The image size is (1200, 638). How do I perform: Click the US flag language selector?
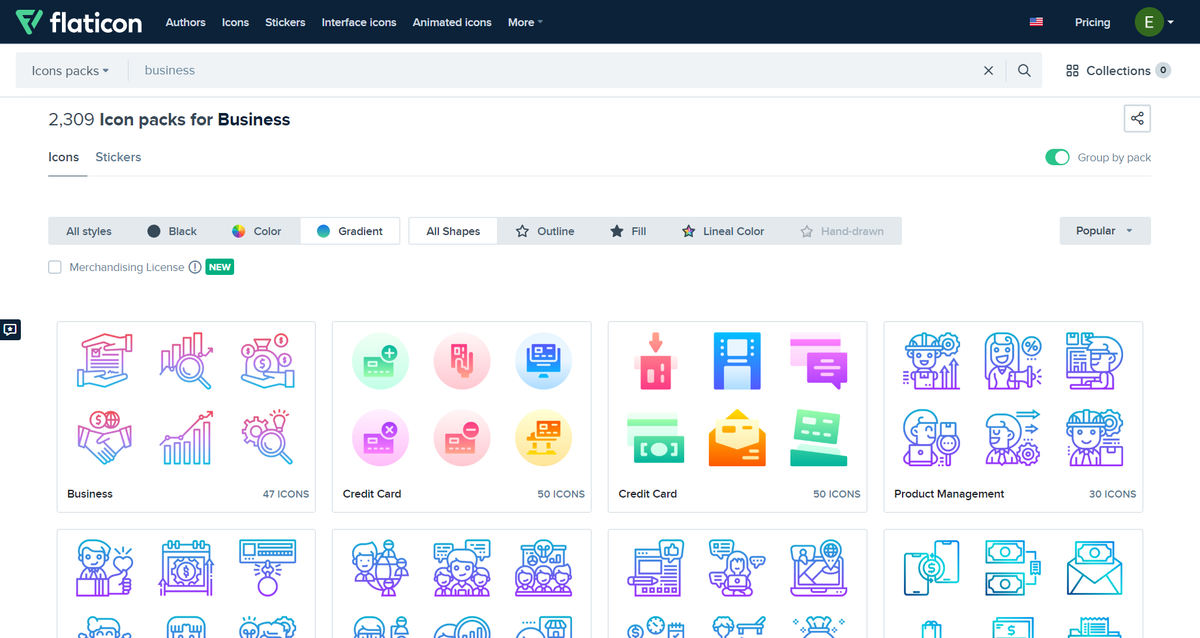1036,21
